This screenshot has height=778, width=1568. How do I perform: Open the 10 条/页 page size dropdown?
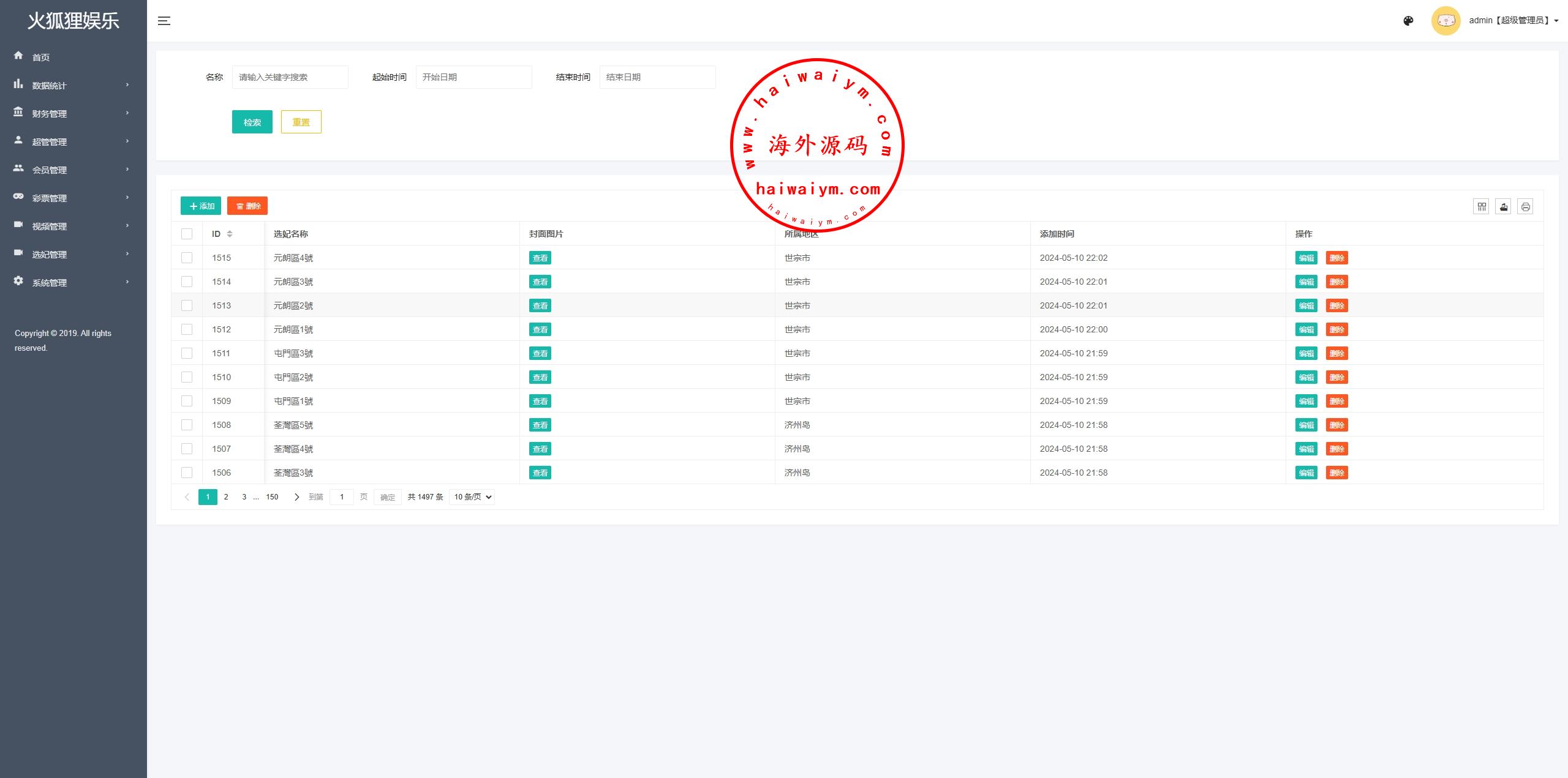pyautogui.click(x=472, y=497)
